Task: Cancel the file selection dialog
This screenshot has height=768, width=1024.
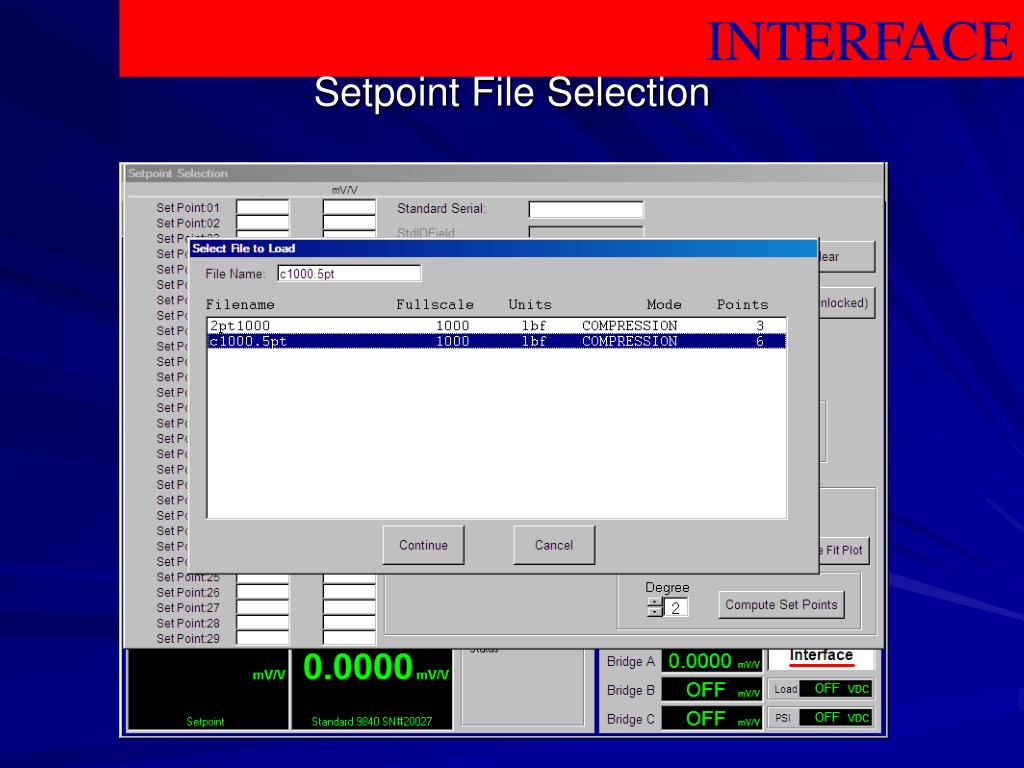Action: (x=554, y=545)
